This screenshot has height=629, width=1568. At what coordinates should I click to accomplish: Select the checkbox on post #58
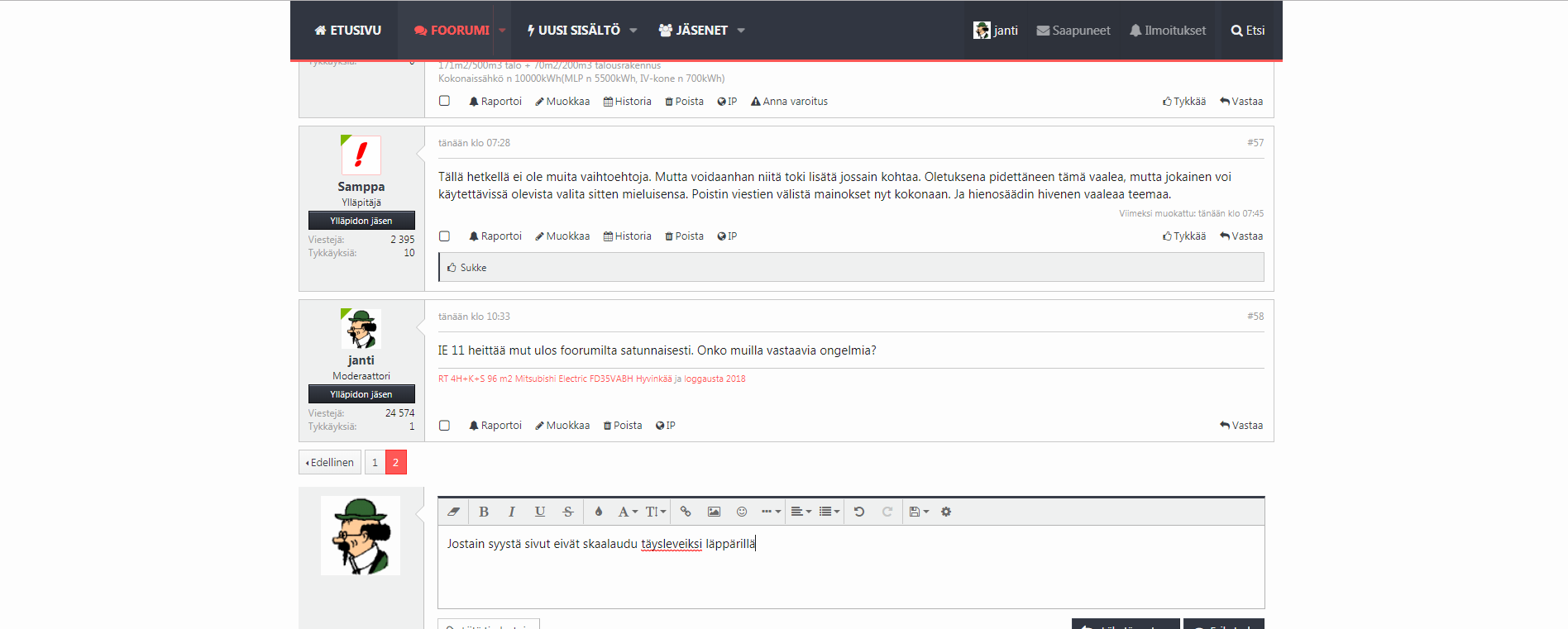(445, 426)
